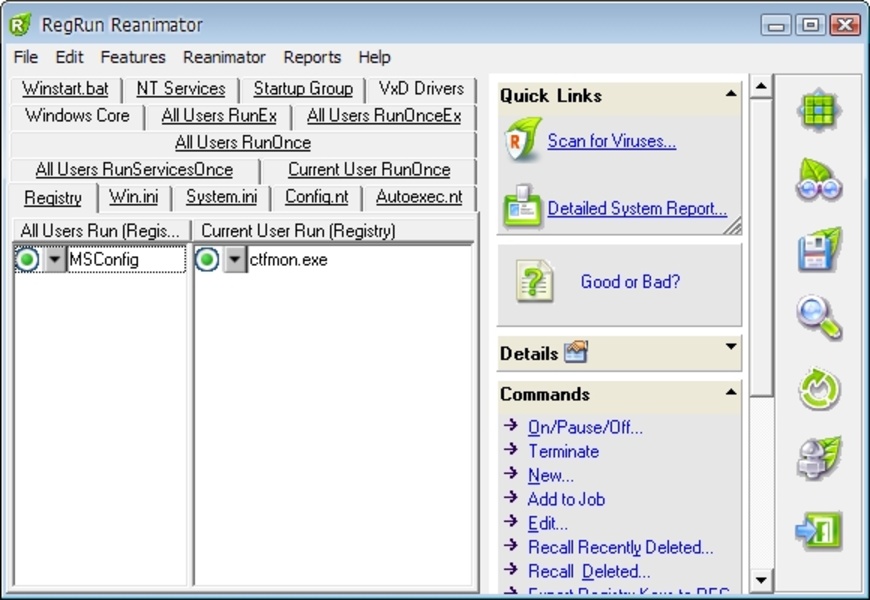Screen dimensions: 870x600
Task: Expand the Details panel
Action: click(731, 347)
